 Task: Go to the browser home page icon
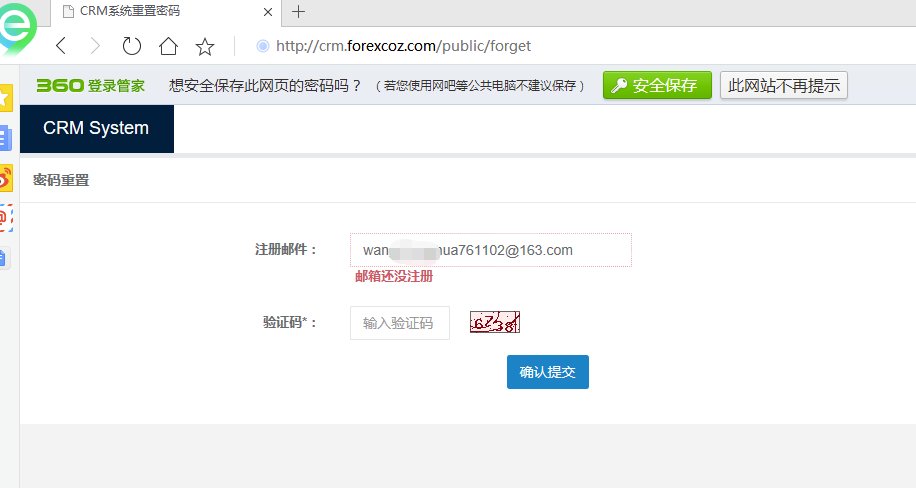pyautogui.click(x=168, y=46)
